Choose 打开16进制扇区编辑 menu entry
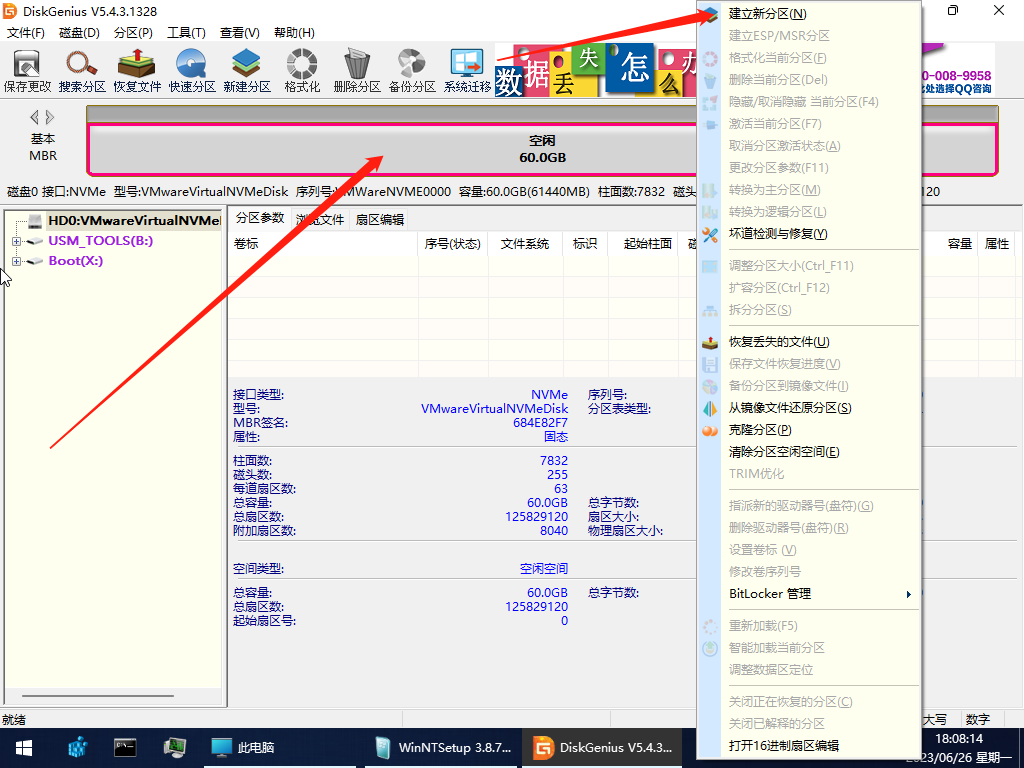Viewport: 1024px width, 768px height. coord(808,746)
